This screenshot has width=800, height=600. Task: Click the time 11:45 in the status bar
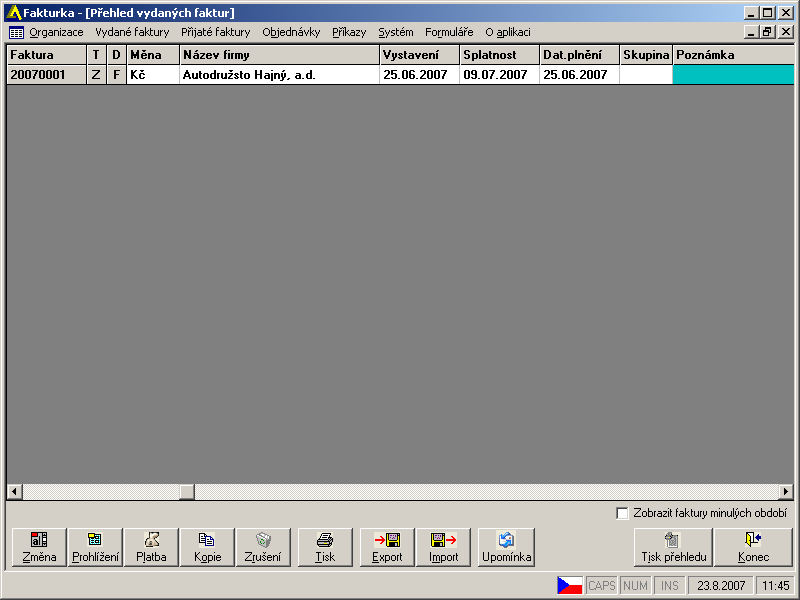(776, 585)
